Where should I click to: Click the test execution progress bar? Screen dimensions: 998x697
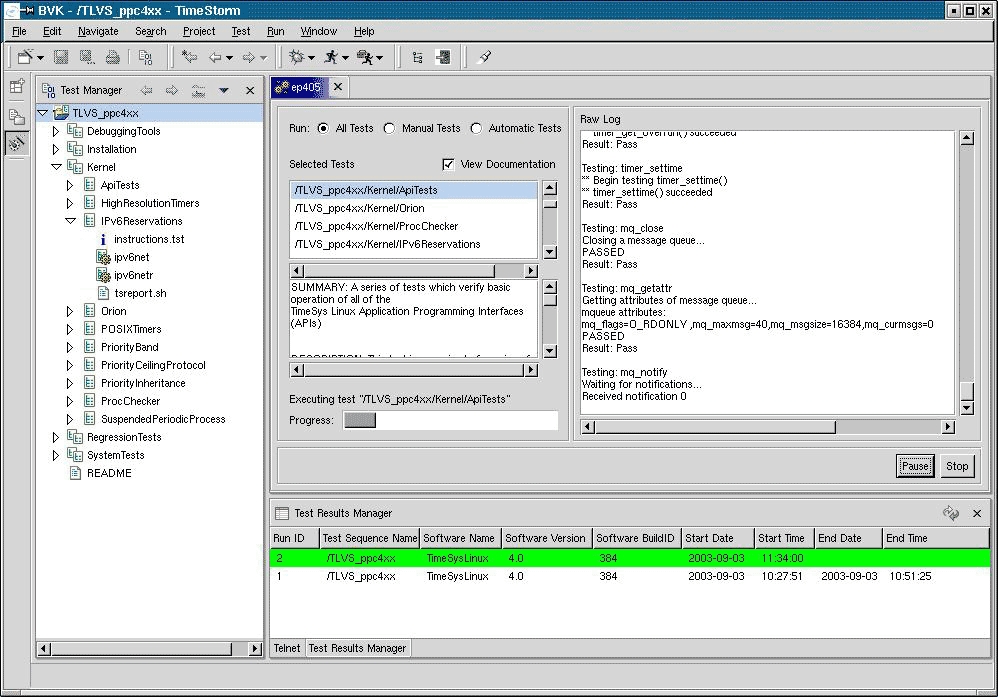click(450, 420)
